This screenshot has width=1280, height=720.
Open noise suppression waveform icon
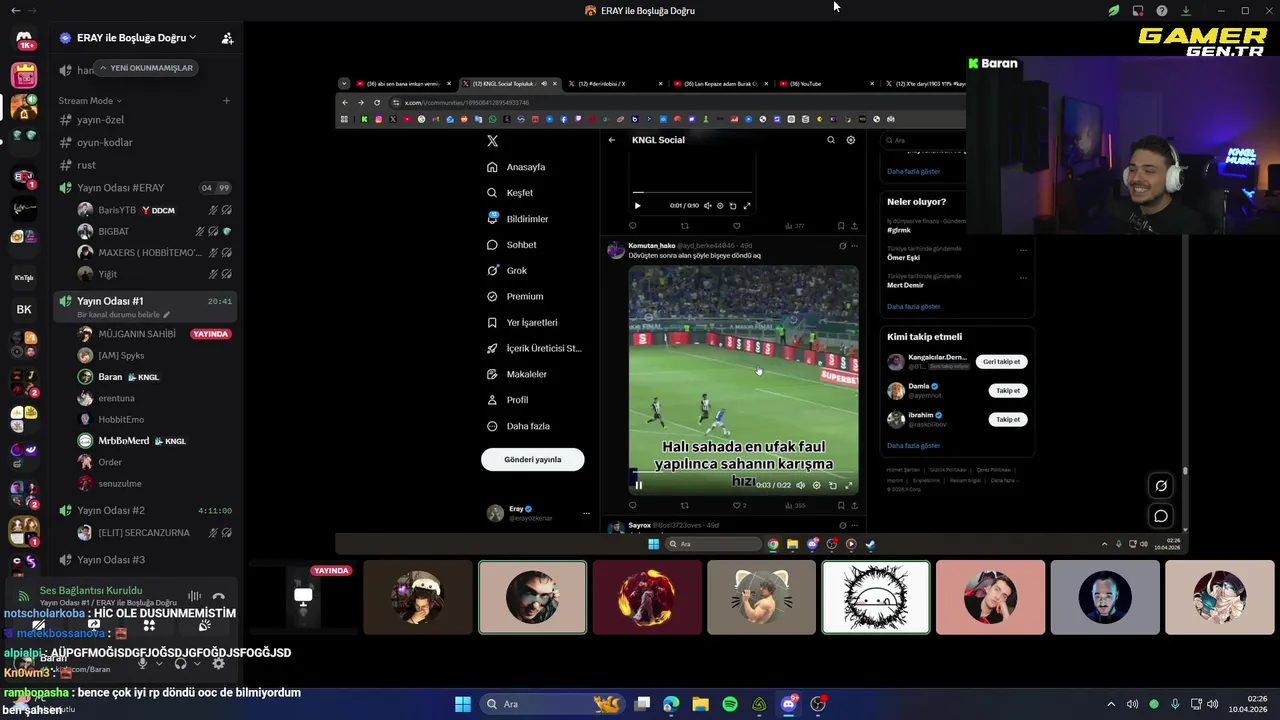click(195, 597)
